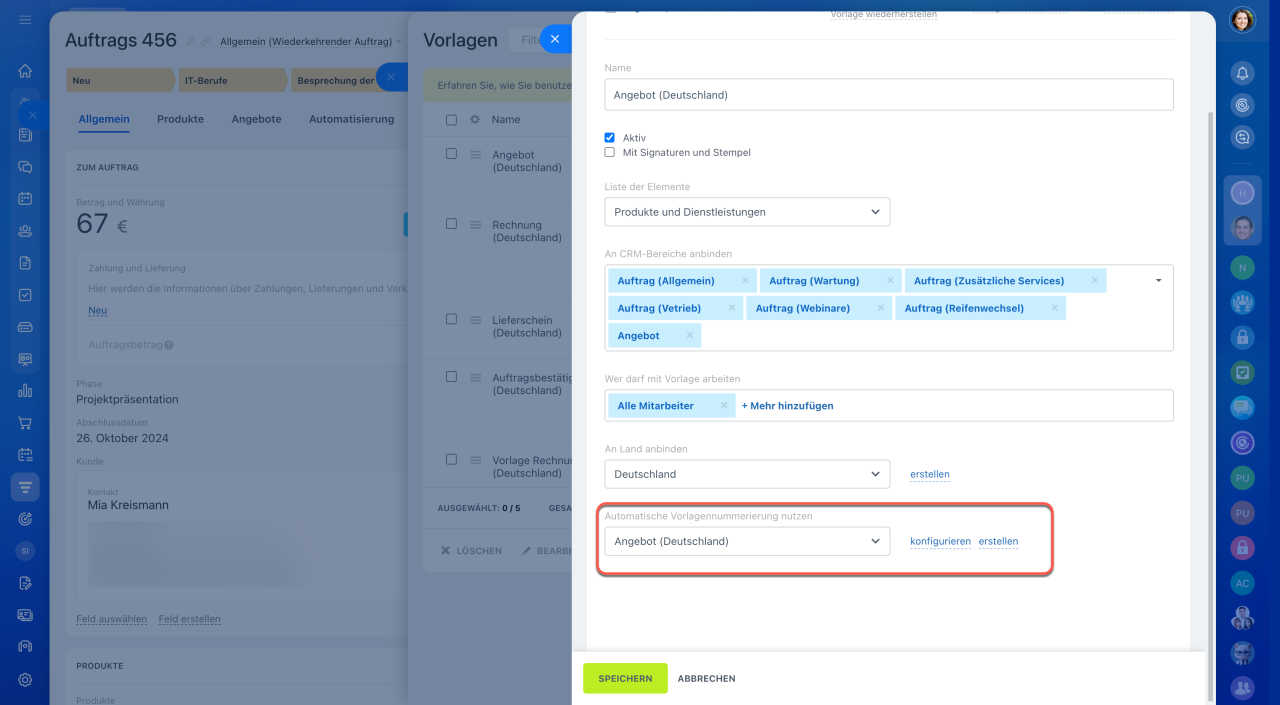The width and height of the screenshot is (1280, 705).
Task: Close the template editor with the blue X button
Action: (x=555, y=40)
